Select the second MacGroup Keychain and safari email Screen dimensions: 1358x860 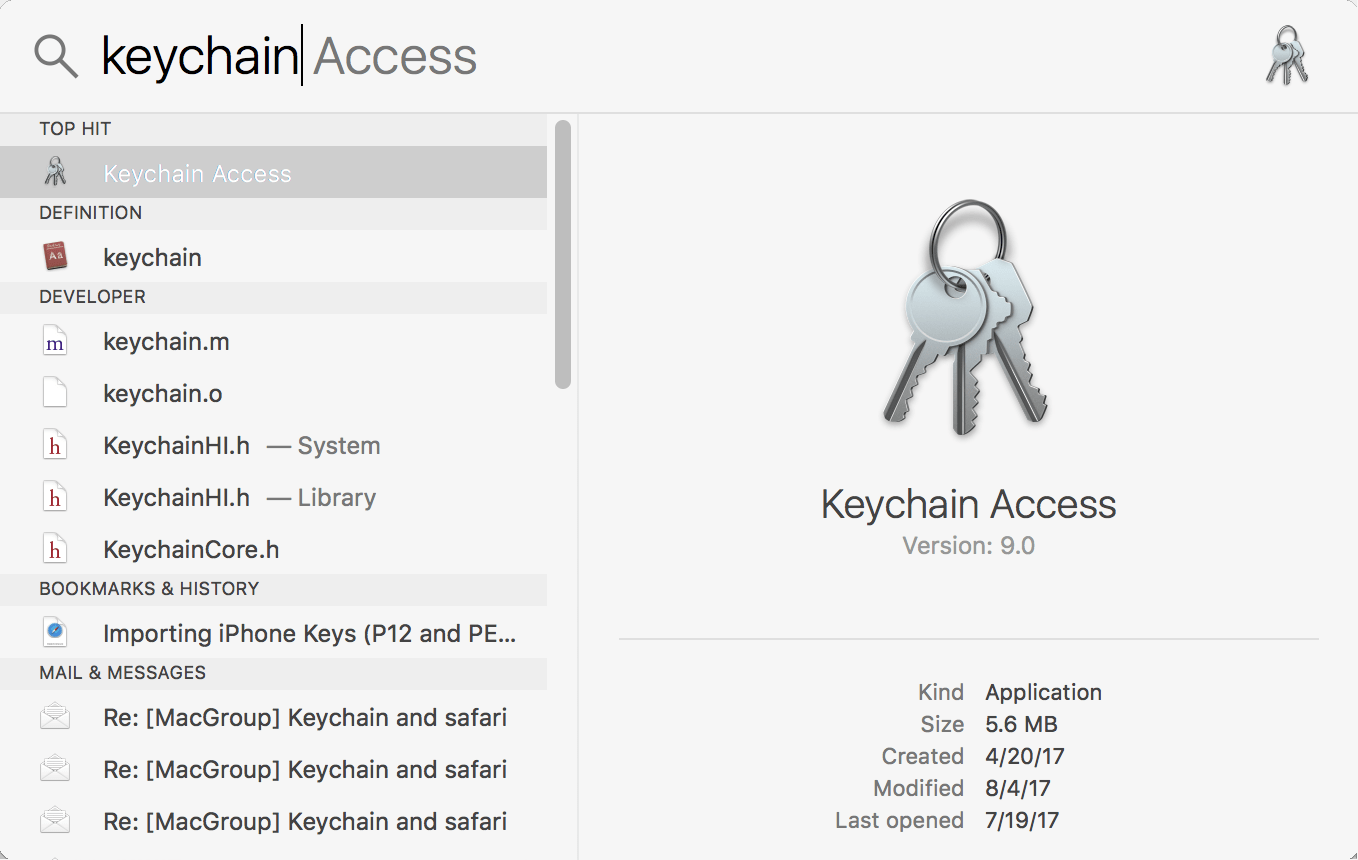pos(306,768)
